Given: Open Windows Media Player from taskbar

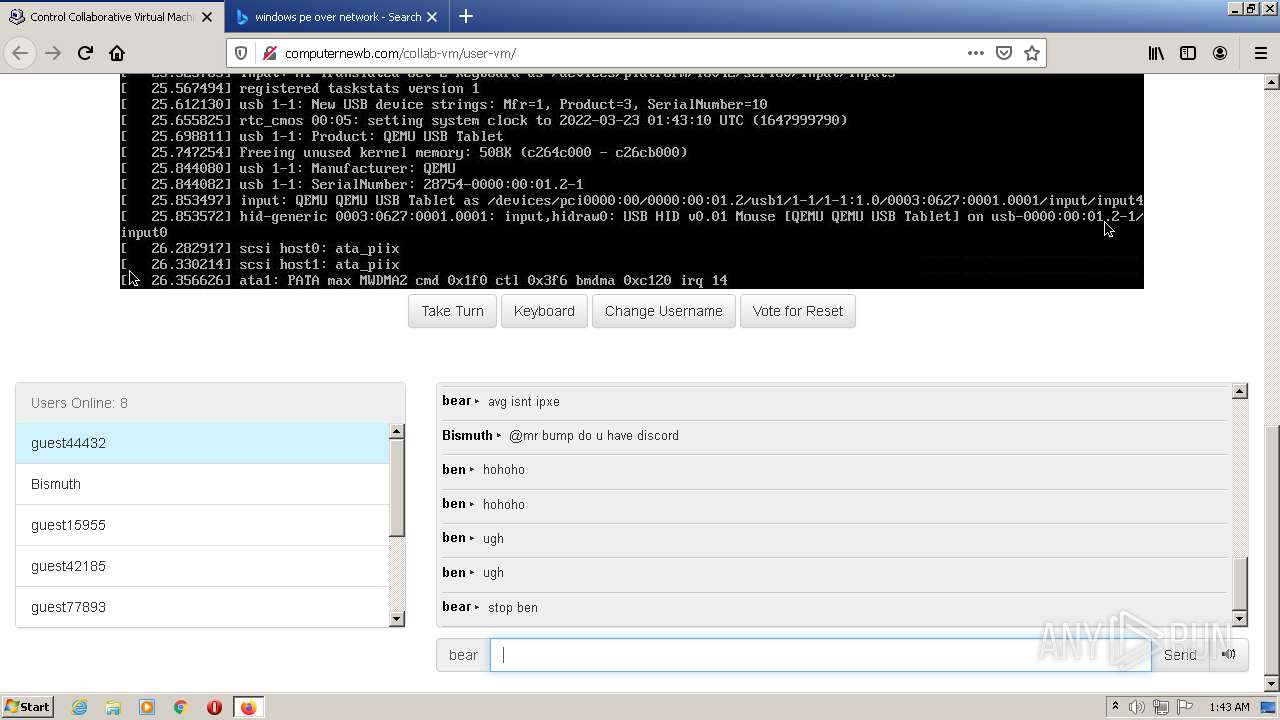Looking at the screenshot, I should [147, 707].
